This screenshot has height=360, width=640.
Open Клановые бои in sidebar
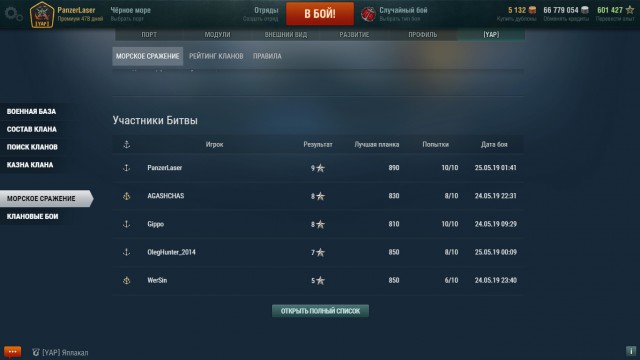32,216
